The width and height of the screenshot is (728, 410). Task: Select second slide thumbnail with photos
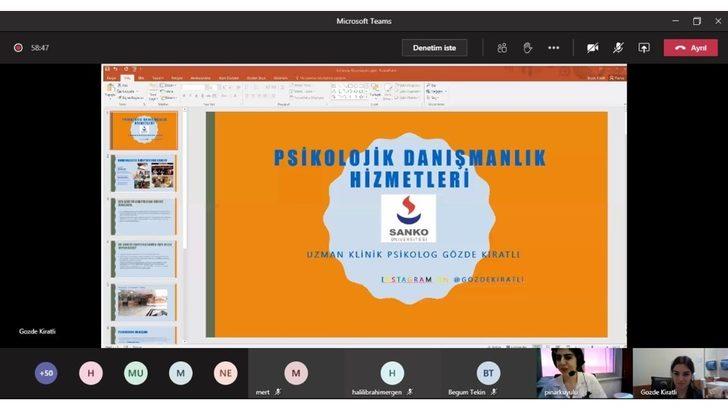tap(144, 173)
